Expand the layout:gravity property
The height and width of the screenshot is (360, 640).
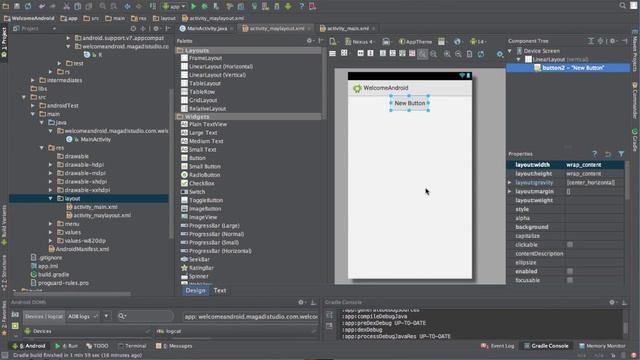tap(510, 182)
